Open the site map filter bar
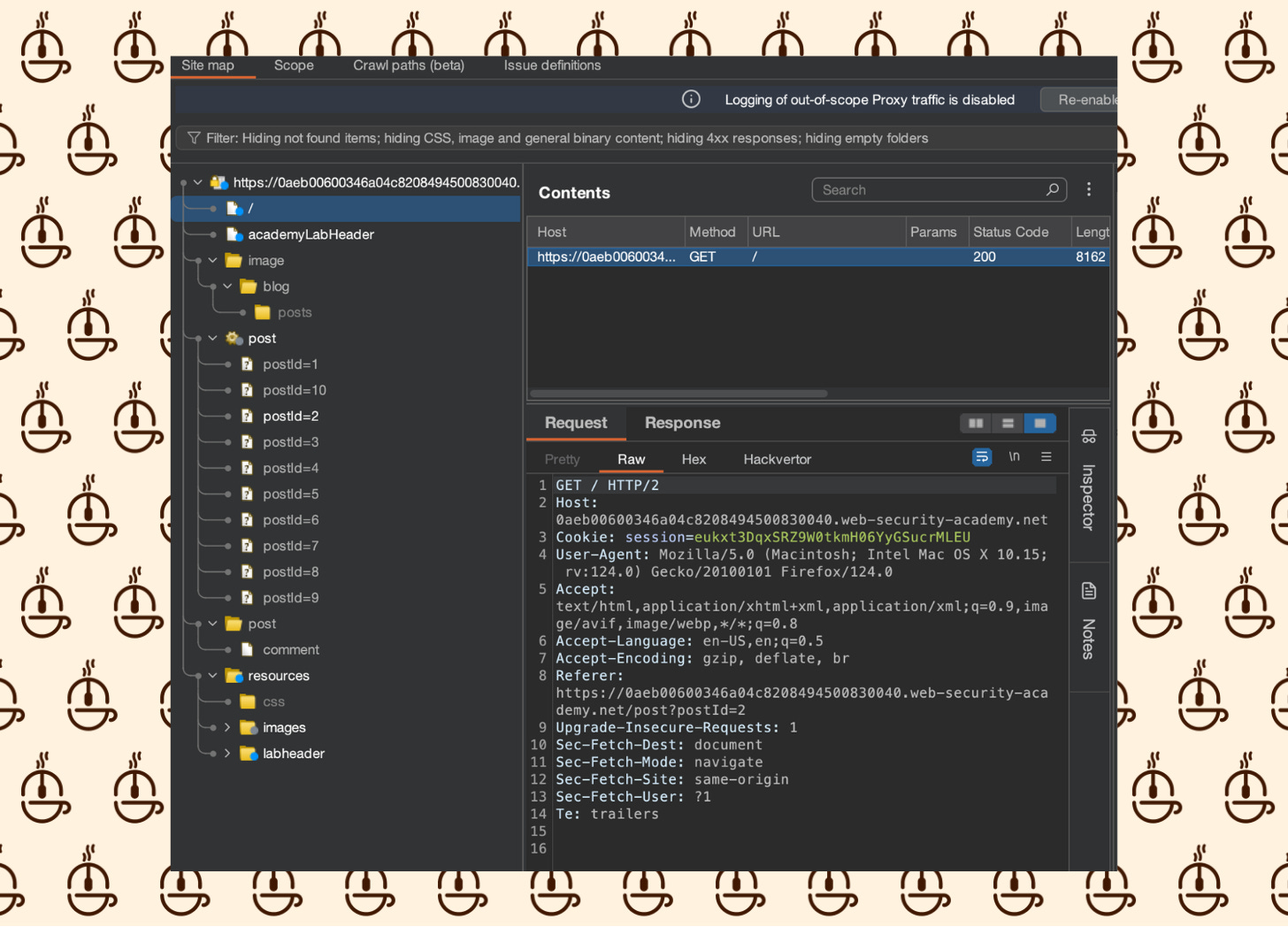The height and width of the screenshot is (927, 1288). coord(646,138)
